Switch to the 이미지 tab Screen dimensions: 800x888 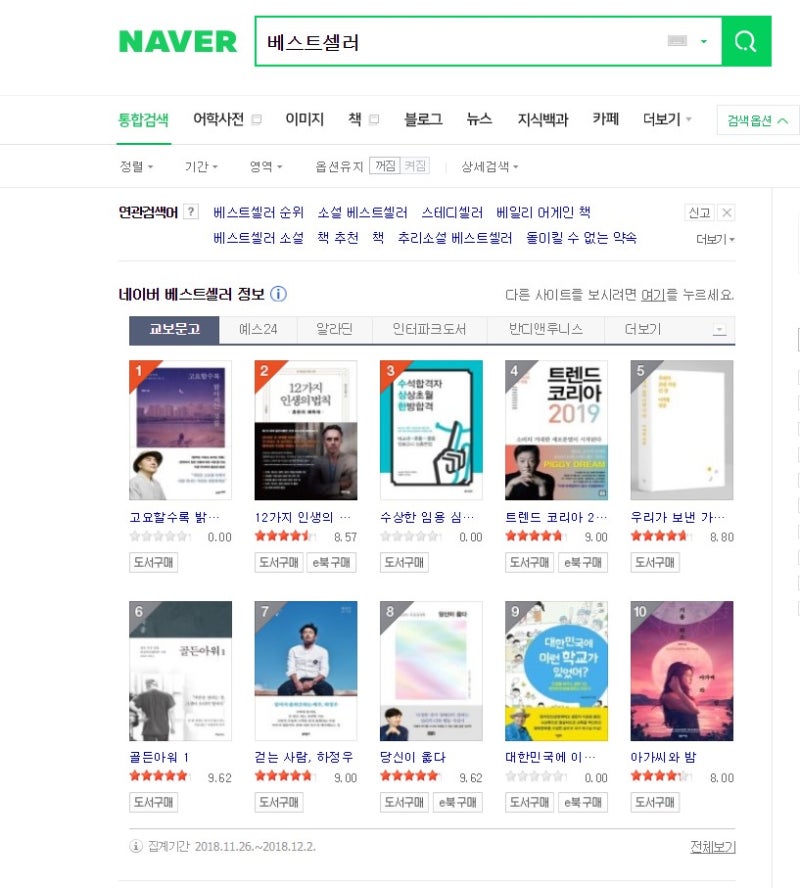(x=304, y=119)
